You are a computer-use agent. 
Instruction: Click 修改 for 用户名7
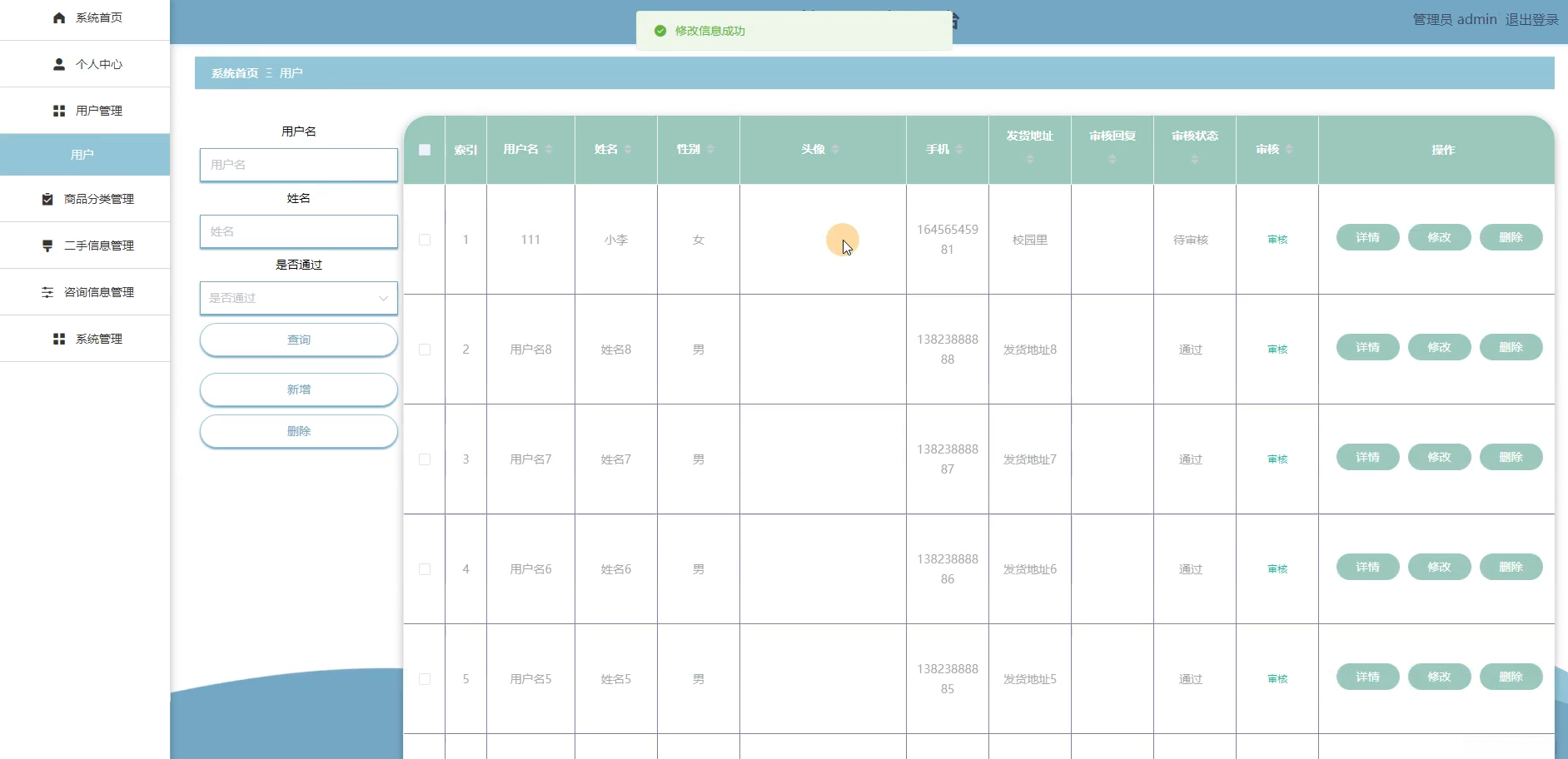pyautogui.click(x=1440, y=457)
